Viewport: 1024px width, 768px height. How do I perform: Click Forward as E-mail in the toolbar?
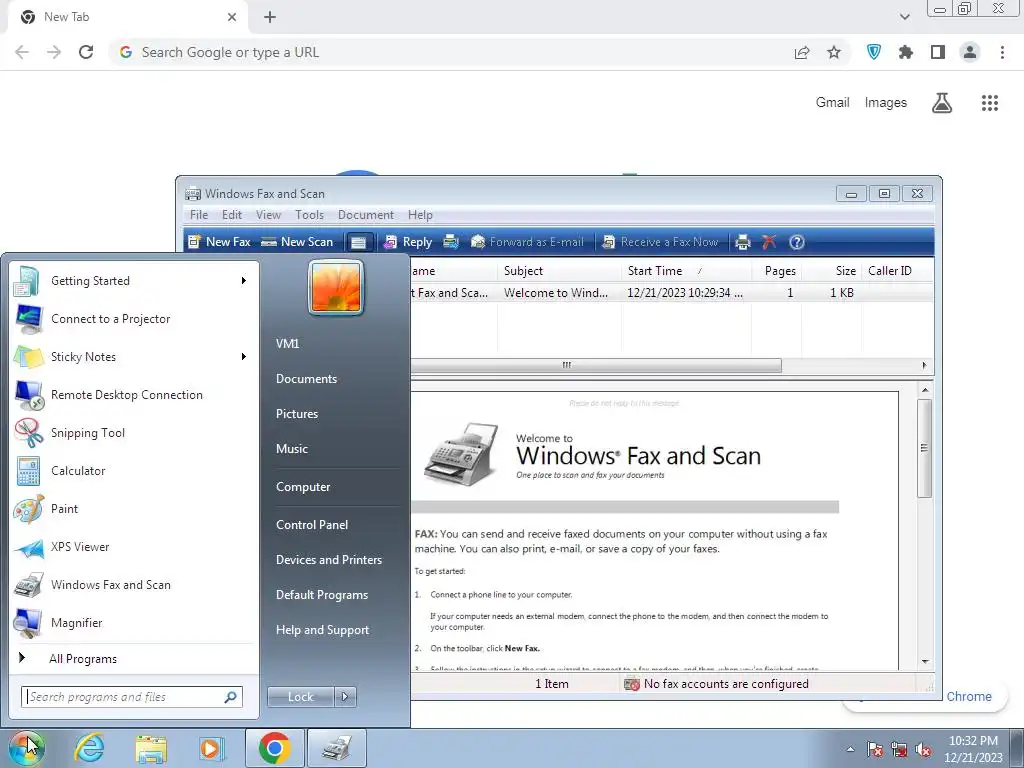click(527, 242)
